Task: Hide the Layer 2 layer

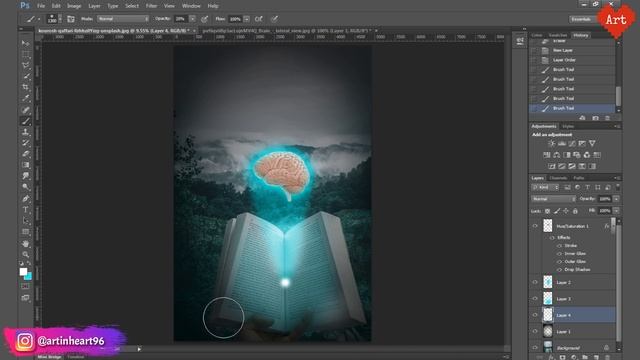Action: coord(535,282)
